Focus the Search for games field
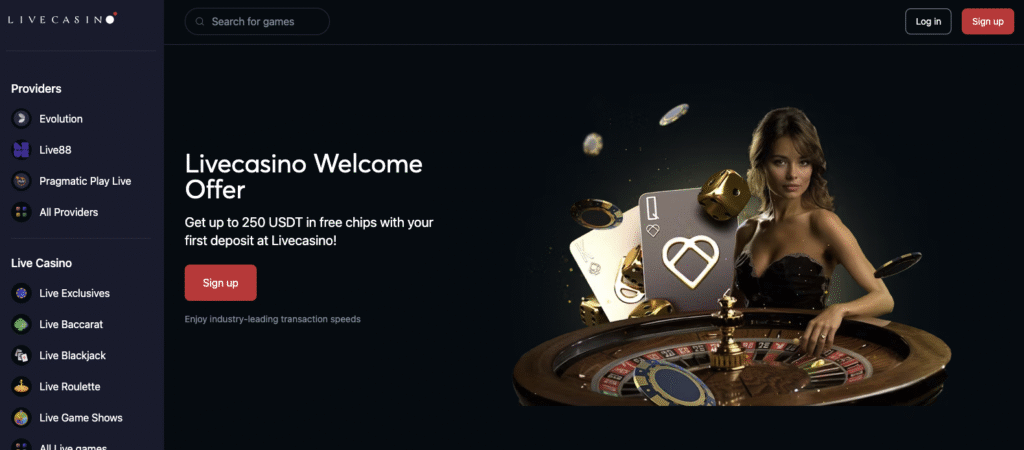 coord(257,22)
